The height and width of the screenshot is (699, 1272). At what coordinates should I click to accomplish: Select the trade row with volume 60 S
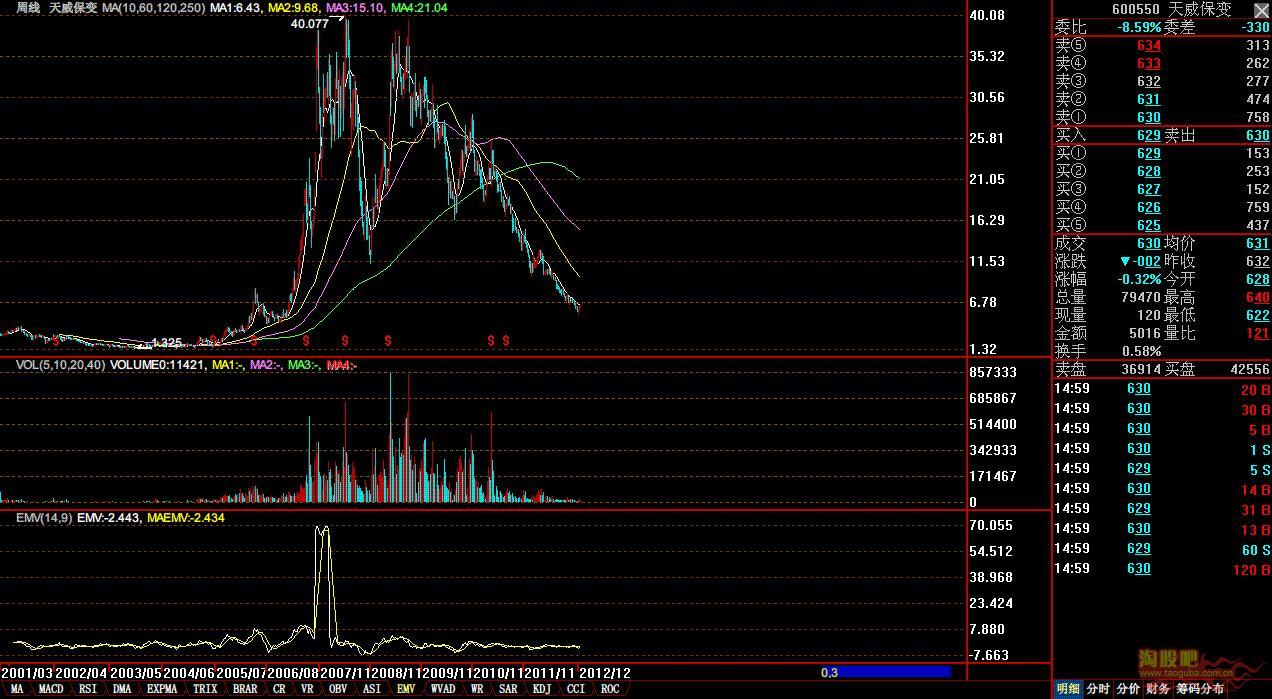[1161, 549]
